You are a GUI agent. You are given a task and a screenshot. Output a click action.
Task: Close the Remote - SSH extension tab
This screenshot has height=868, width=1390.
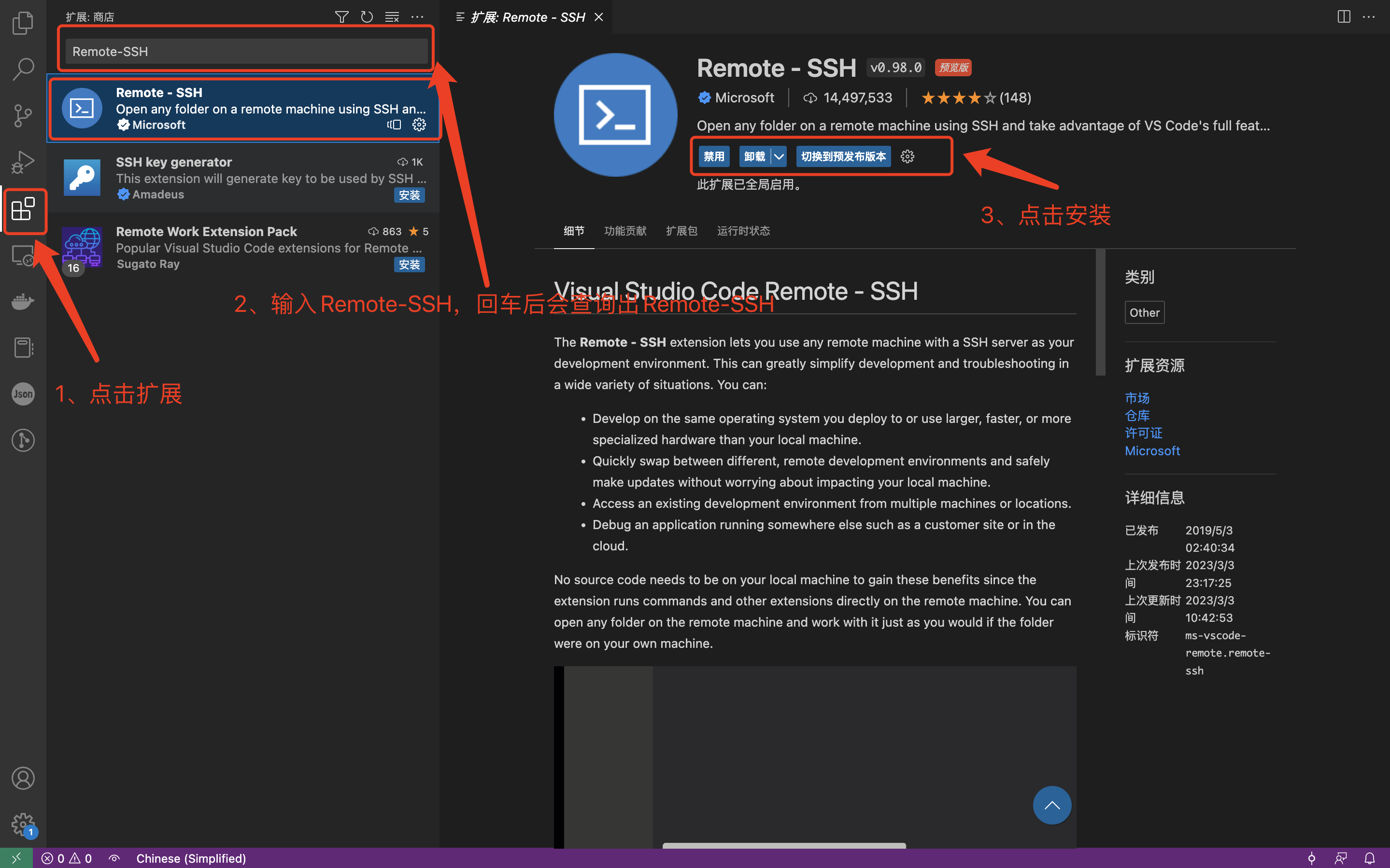[x=598, y=17]
